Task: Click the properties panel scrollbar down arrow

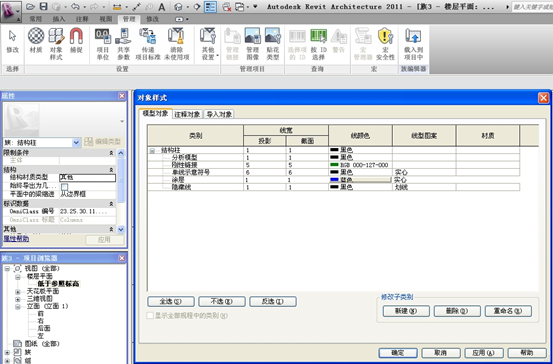Action: (x=121, y=229)
